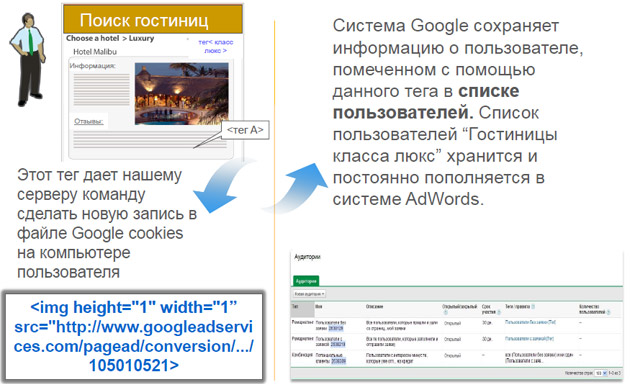Click the Luxury breadcrumb item
The height and width of the screenshot is (384, 630).
click(x=141, y=38)
